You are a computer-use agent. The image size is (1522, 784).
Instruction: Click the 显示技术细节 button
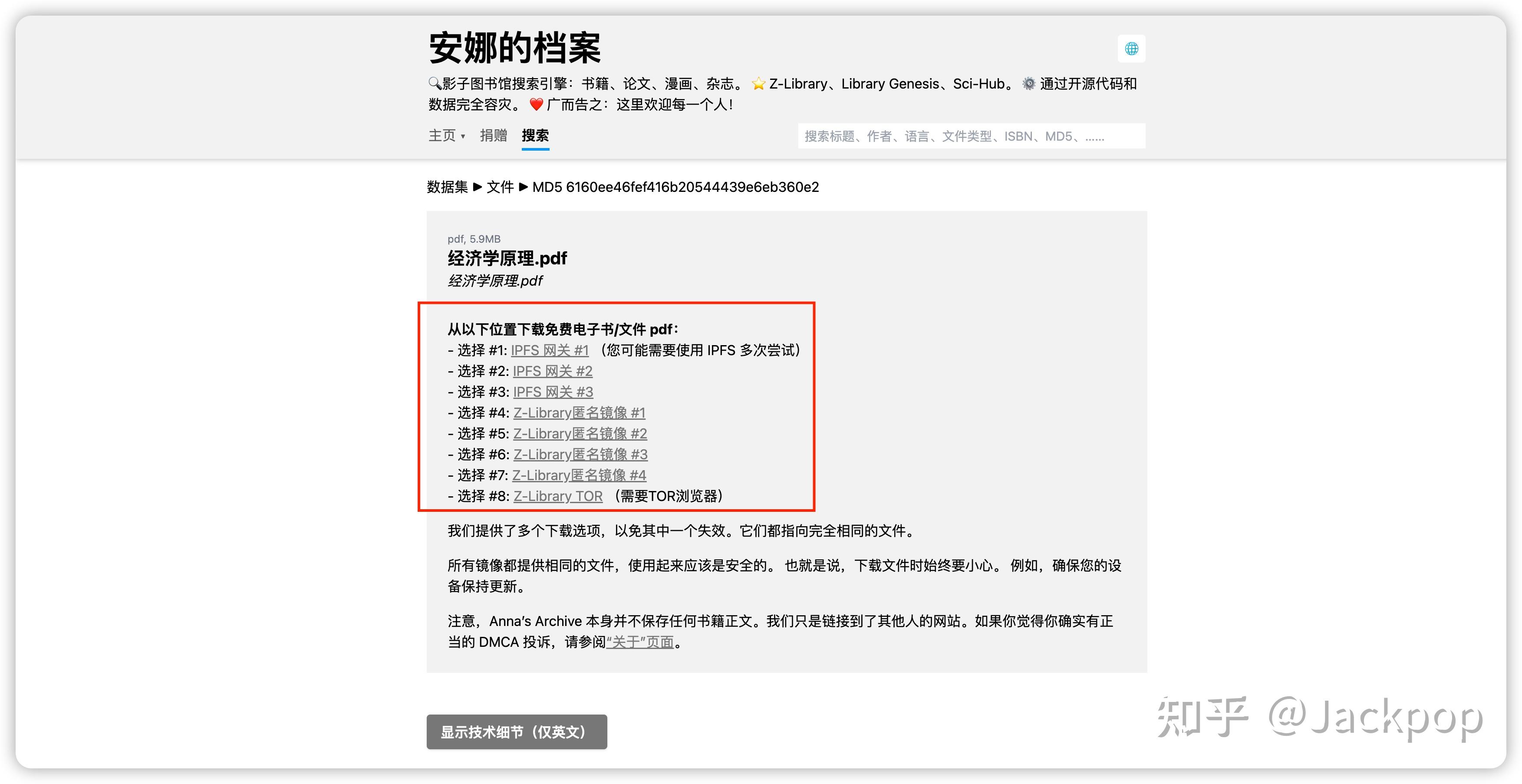517,732
